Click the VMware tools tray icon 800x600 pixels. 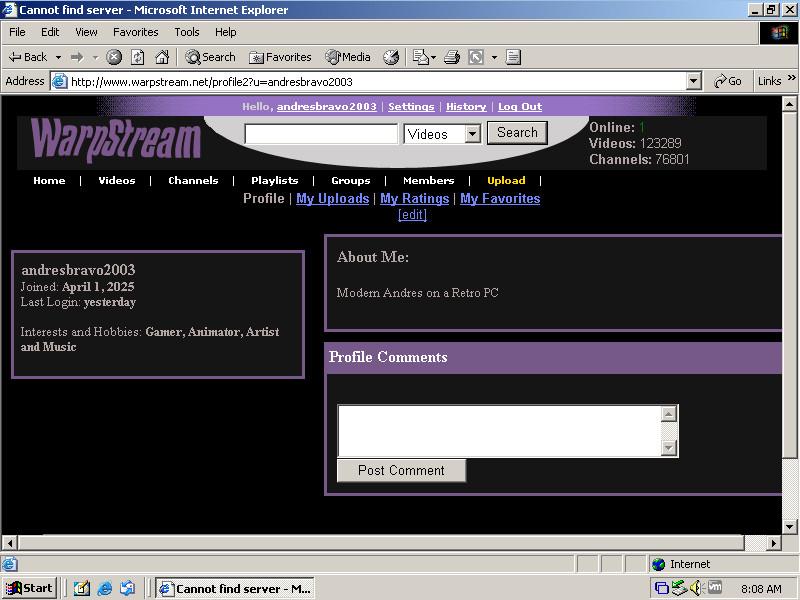click(x=715, y=588)
